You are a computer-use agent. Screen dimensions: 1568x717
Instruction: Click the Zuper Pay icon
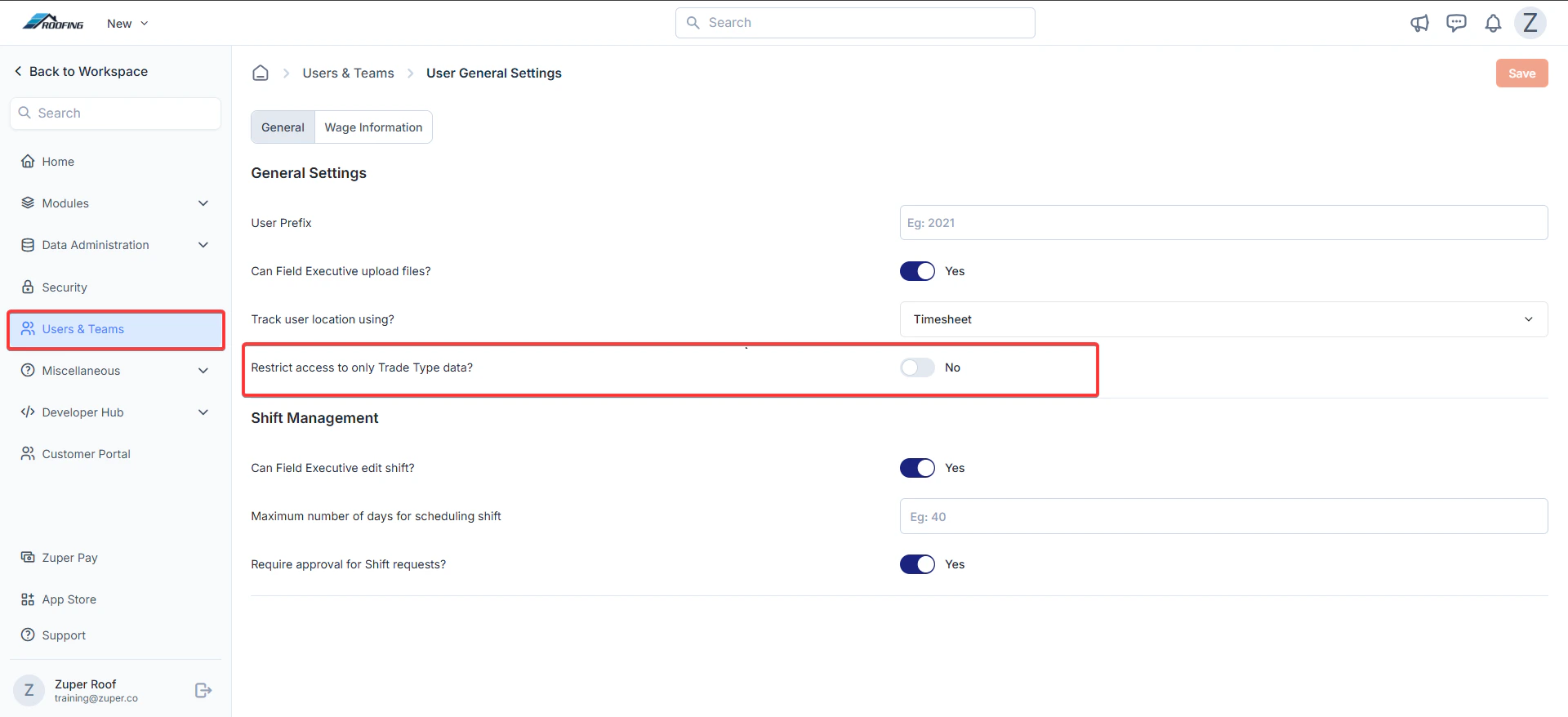coord(28,557)
